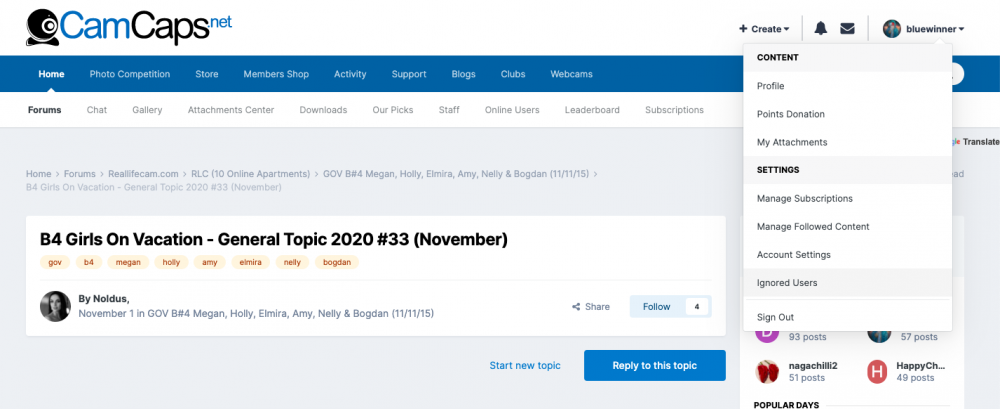Choose Sign Out in user menu
Image resolution: width=1000 pixels, height=409 pixels.
775,317
